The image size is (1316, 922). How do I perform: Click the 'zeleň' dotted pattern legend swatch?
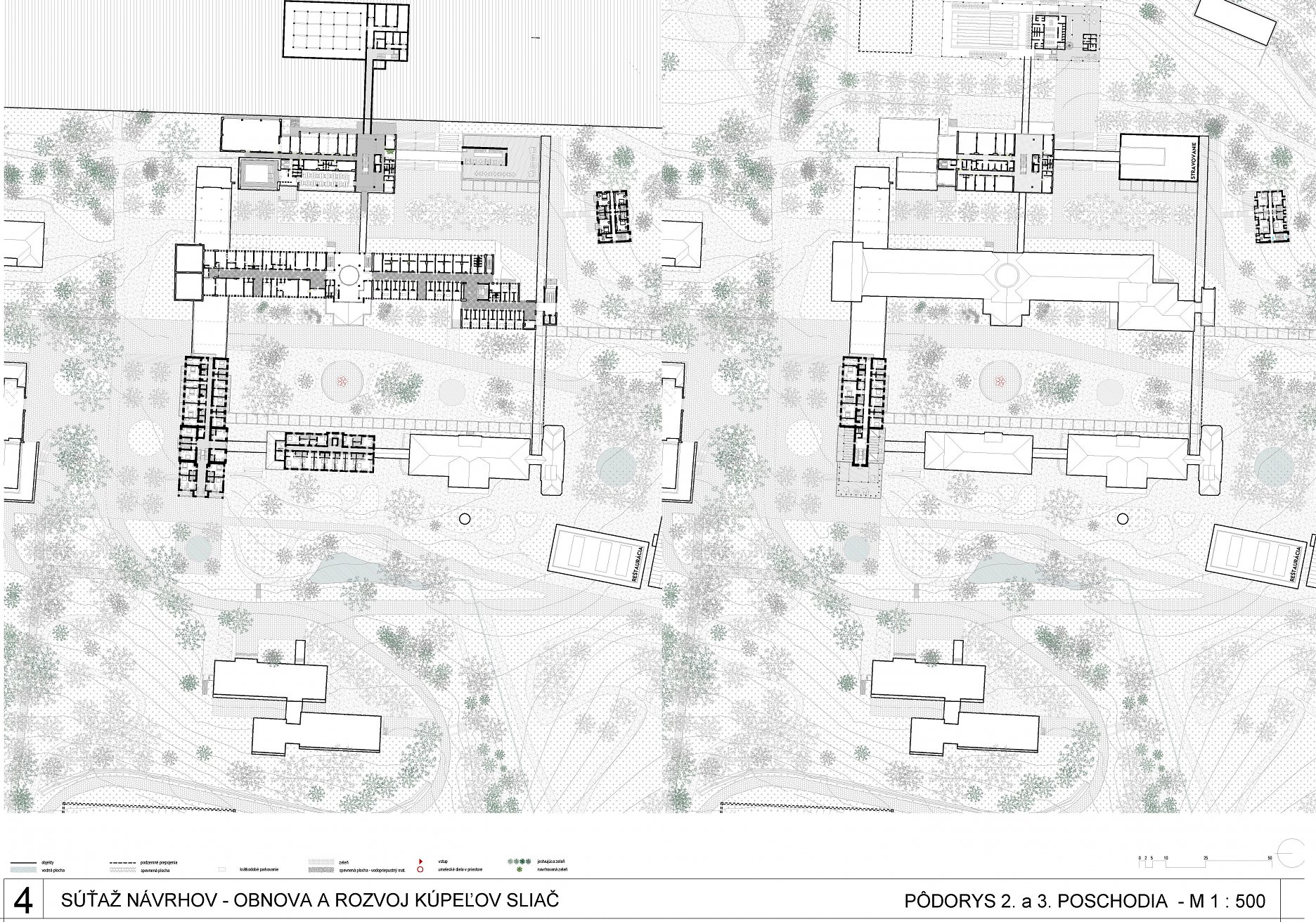click(x=322, y=862)
